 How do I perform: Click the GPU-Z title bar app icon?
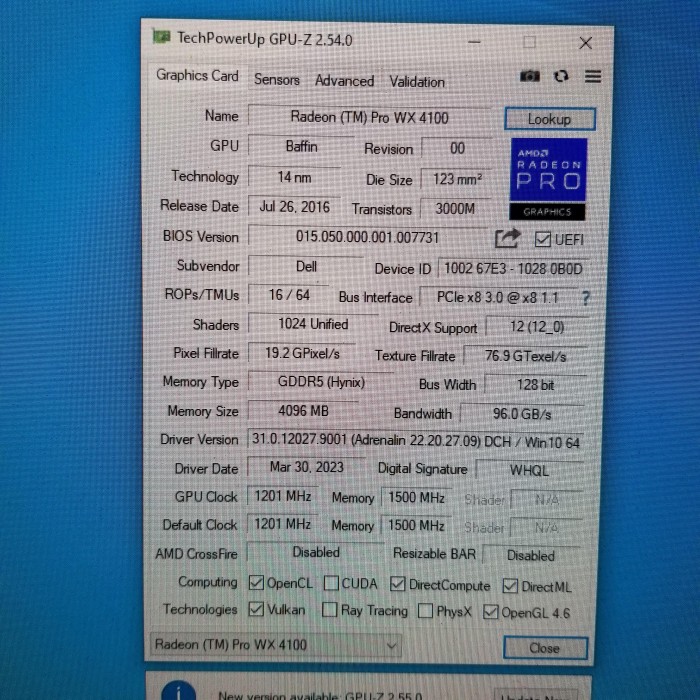coord(161,37)
